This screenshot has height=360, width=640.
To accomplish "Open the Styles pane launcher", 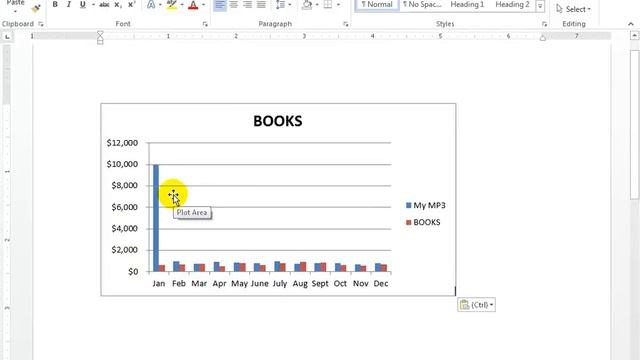I will (544, 24).
